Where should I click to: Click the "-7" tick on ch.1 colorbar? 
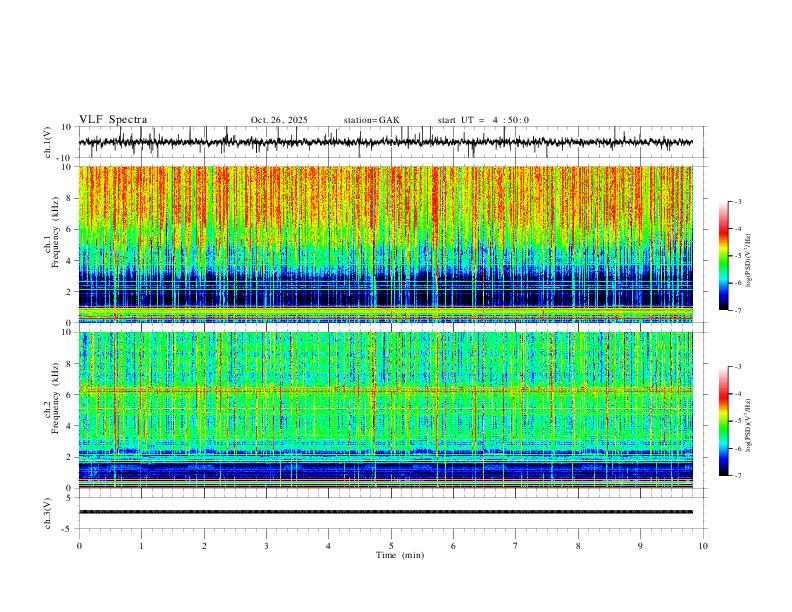coord(737,311)
